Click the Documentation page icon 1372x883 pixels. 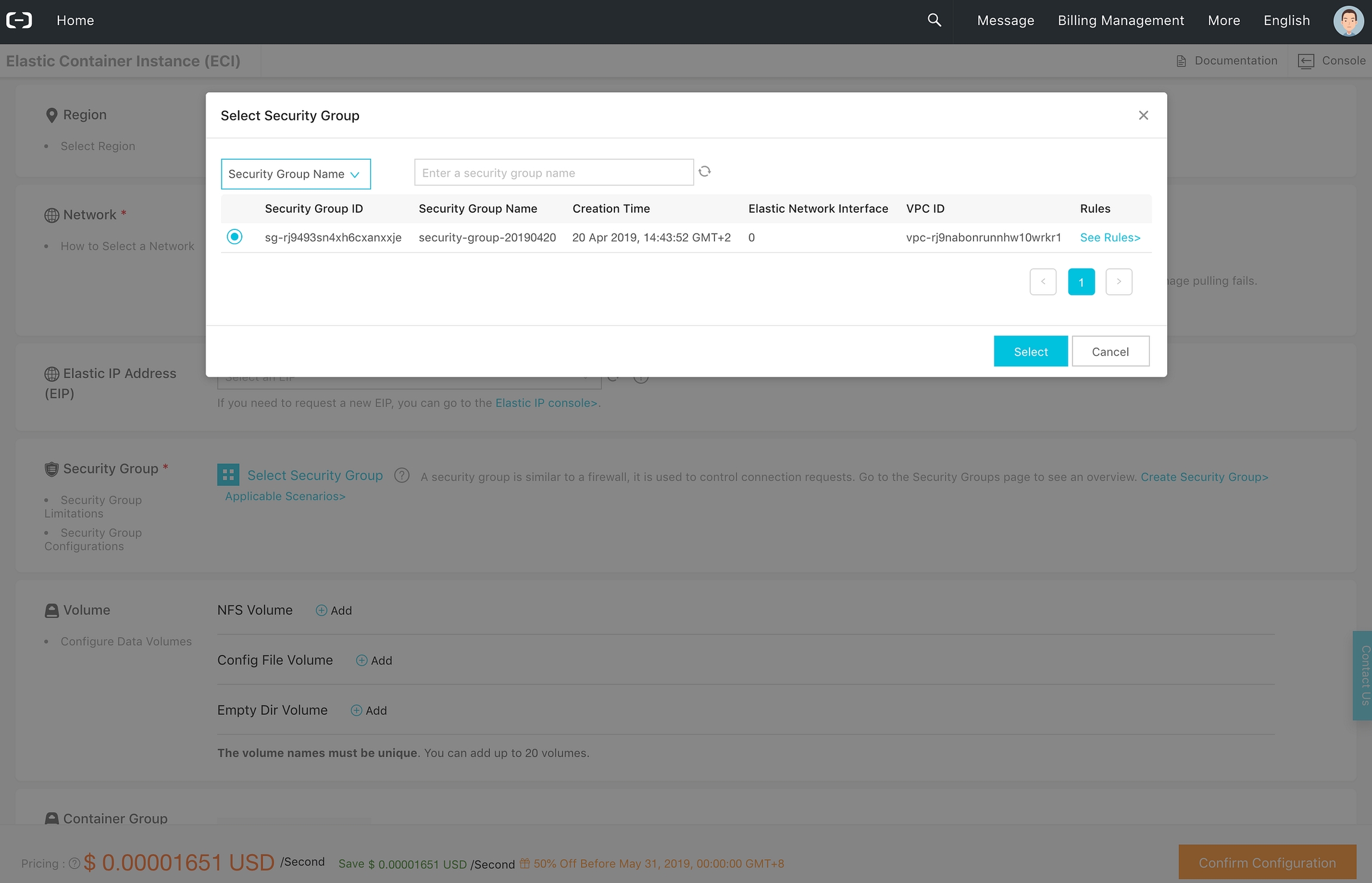1181,61
